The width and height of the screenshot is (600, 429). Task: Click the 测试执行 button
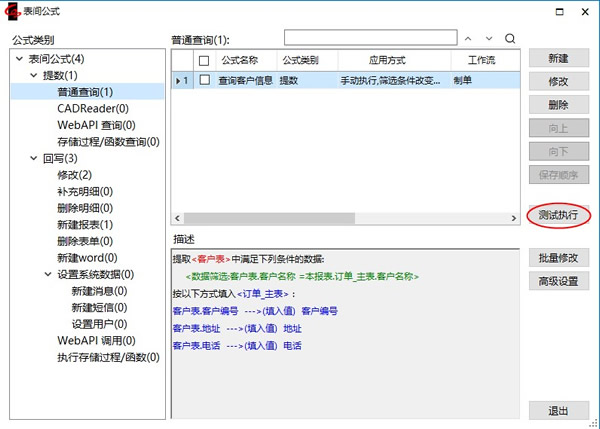pos(558,216)
